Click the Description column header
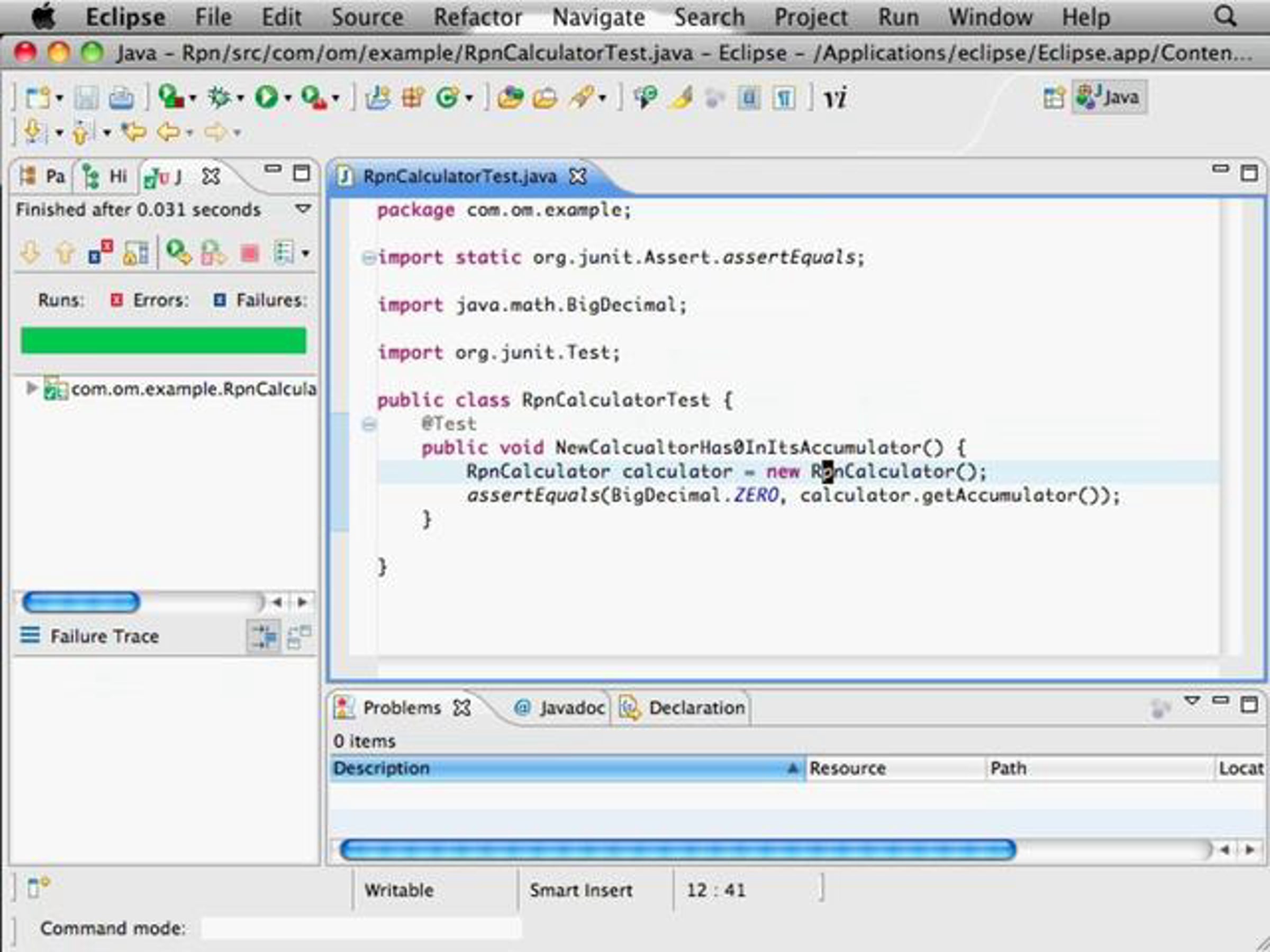Viewport: 1270px width, 952px height. coord(567,768)
